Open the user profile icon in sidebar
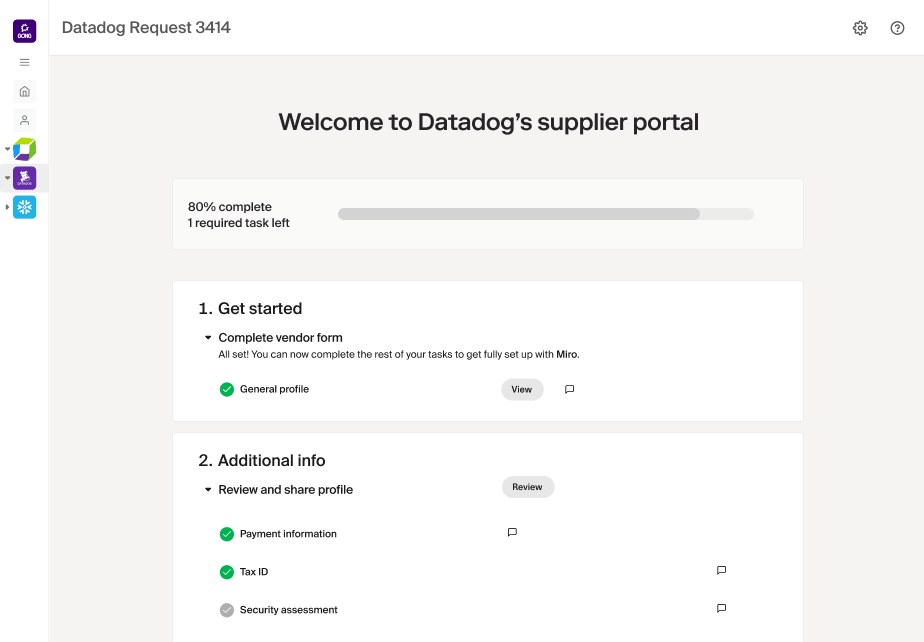924x642 pixels. tap(25, 120)
